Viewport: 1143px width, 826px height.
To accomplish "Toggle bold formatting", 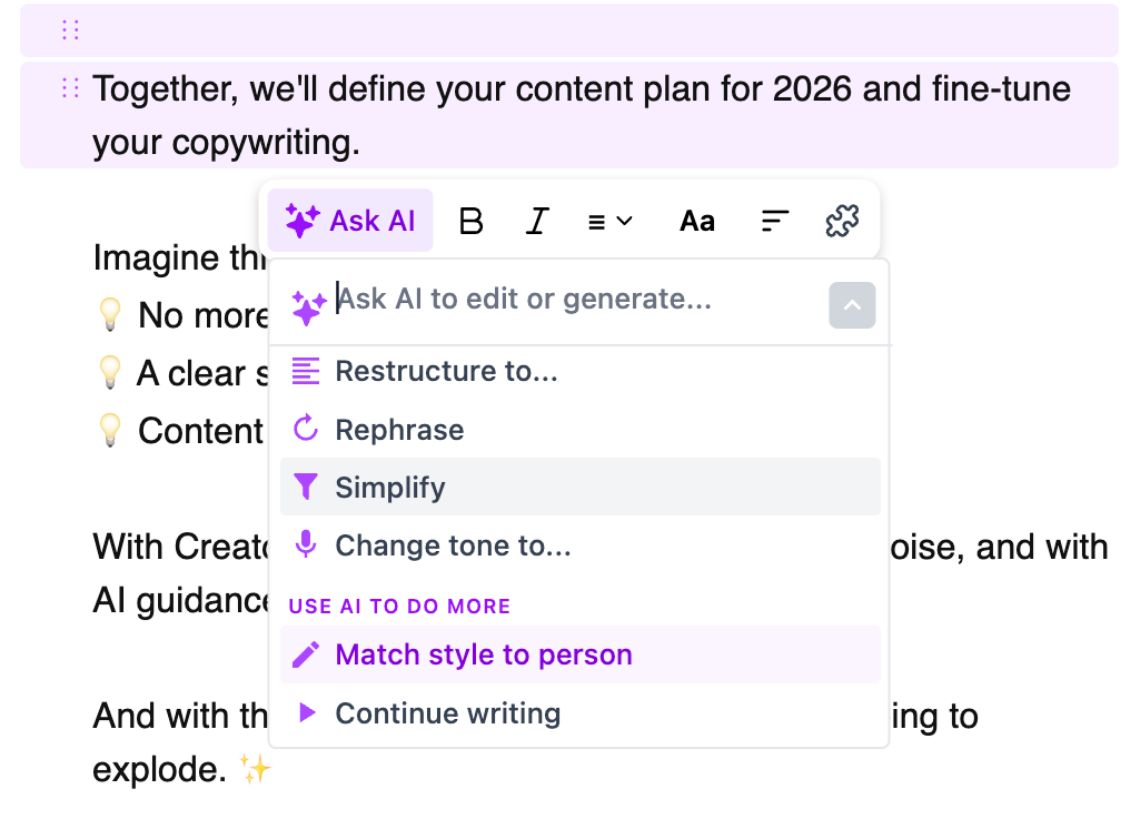I will (470, 221).
